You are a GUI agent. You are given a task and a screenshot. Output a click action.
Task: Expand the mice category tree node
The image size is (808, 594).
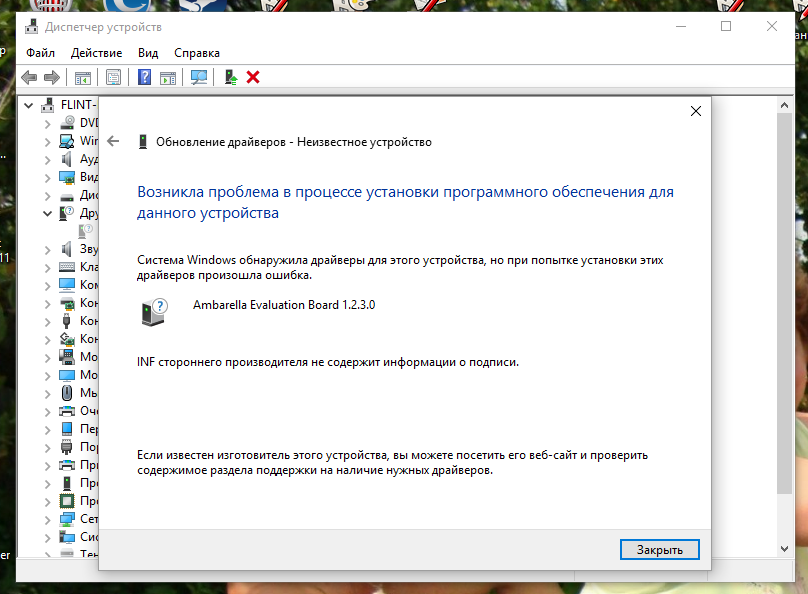click(47, 393)
